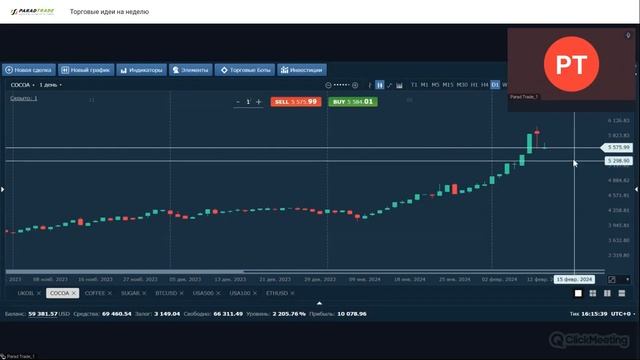Close the USA100 chart tab

[255, 293]
